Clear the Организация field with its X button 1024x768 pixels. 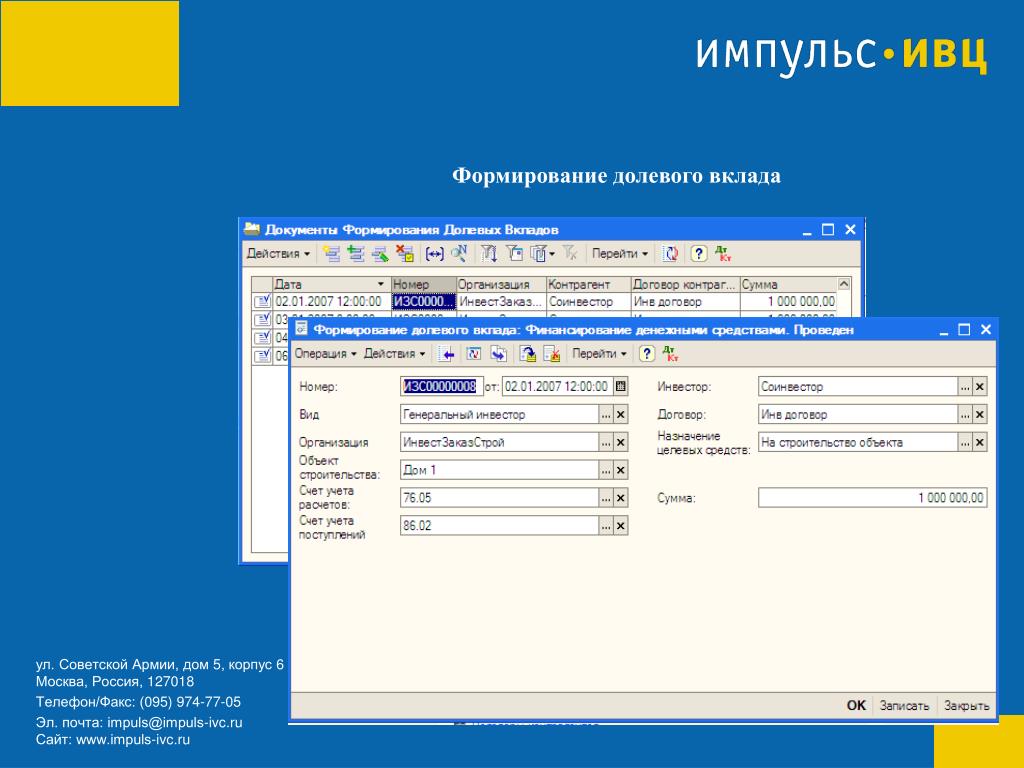tap(621, 443)
